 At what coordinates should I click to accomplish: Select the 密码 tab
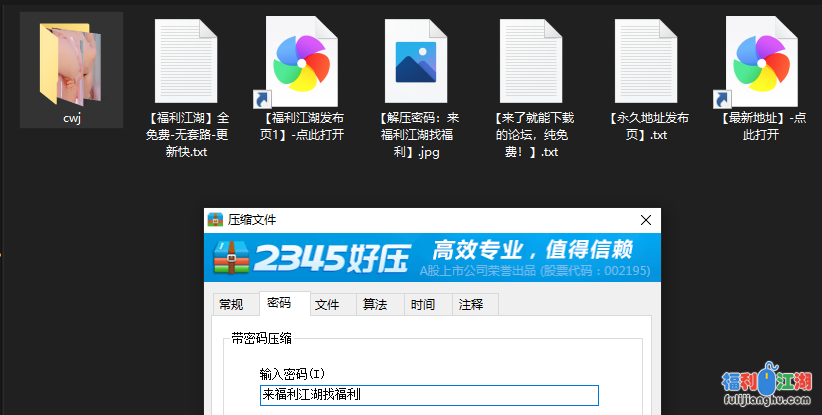(279, 304)
